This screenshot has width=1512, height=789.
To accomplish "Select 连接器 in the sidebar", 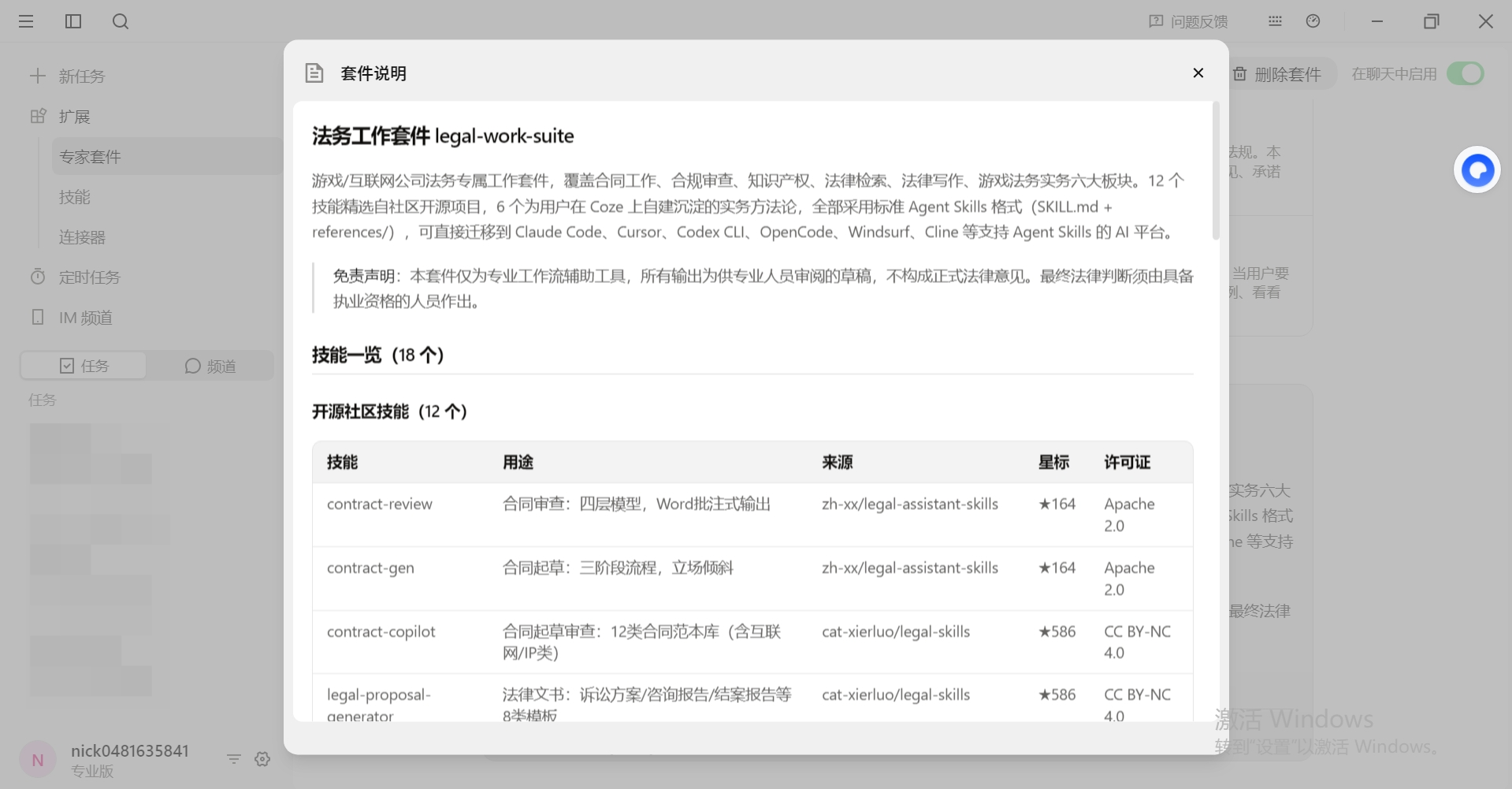I will [82, 237].
